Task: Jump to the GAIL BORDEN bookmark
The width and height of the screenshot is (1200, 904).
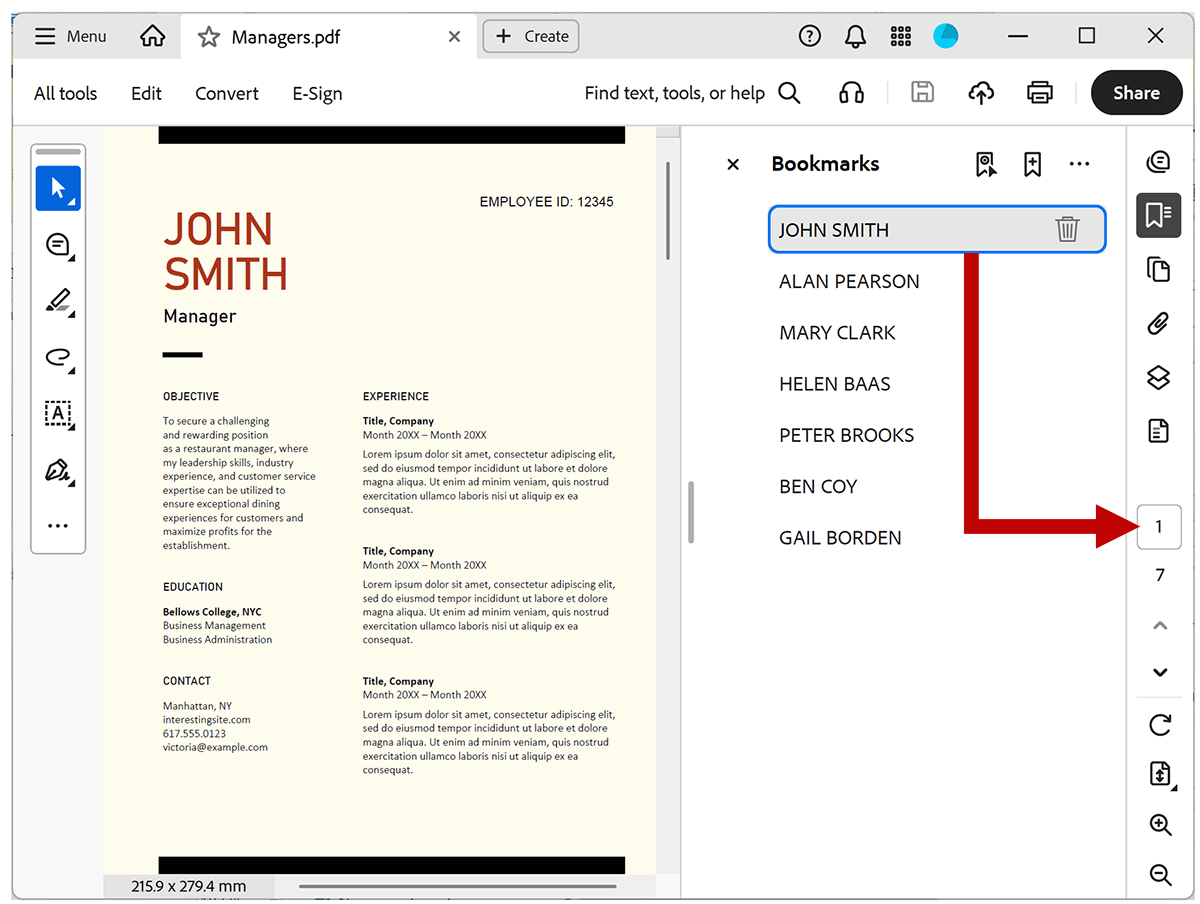Action: (x=840, y=538)
